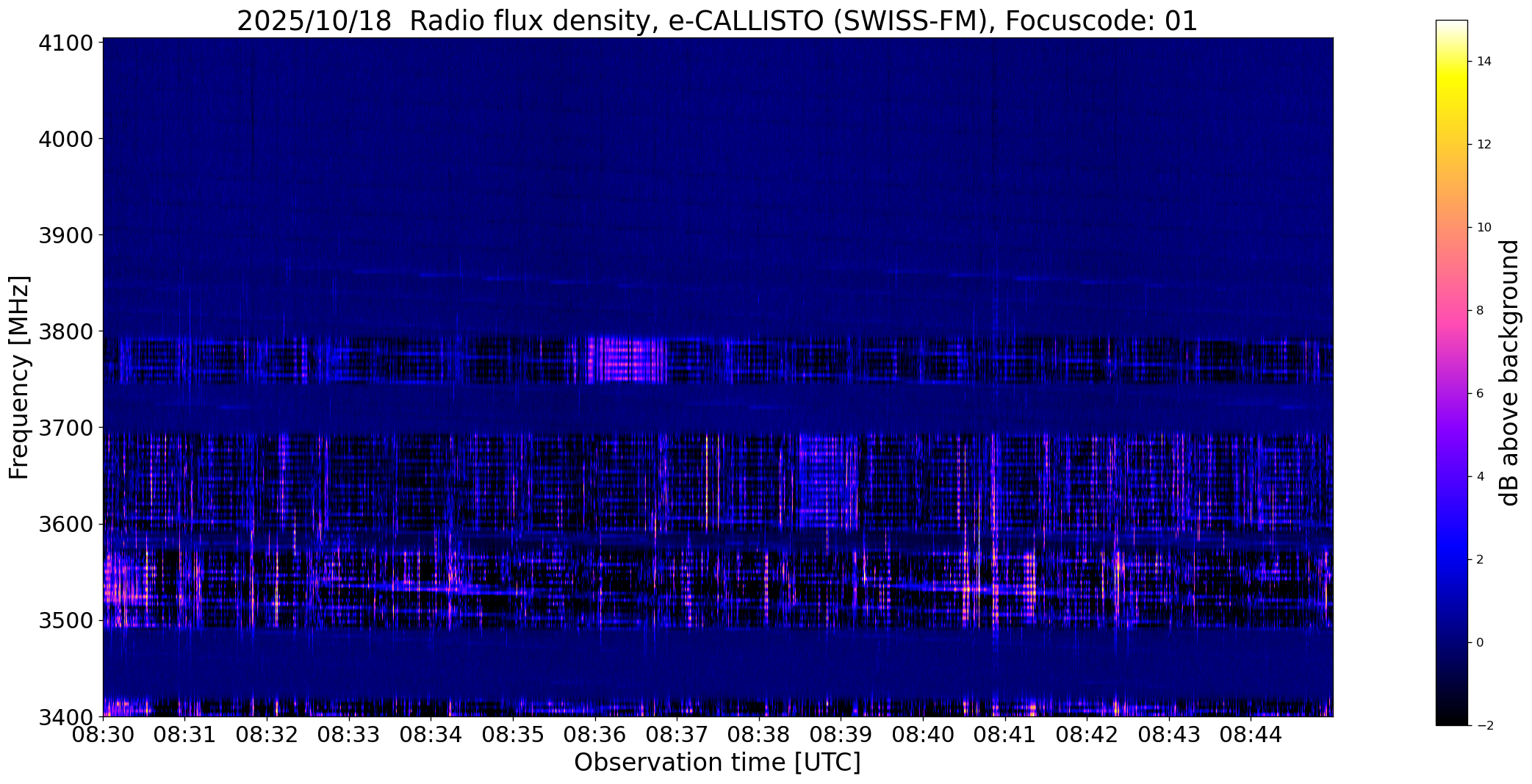1532x784 pixels.
Task: Click the 08:35 time tick label
Action: point(514,735)
